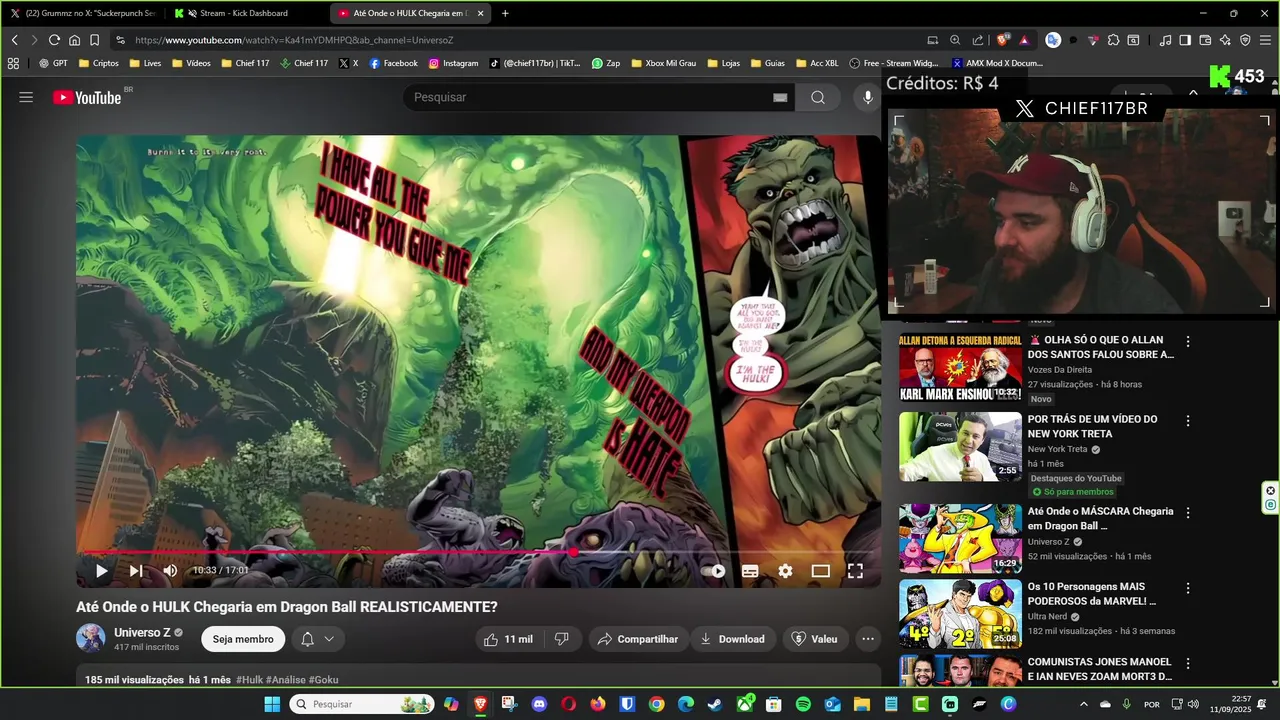Like the video with 11 mil

[508, 639]
